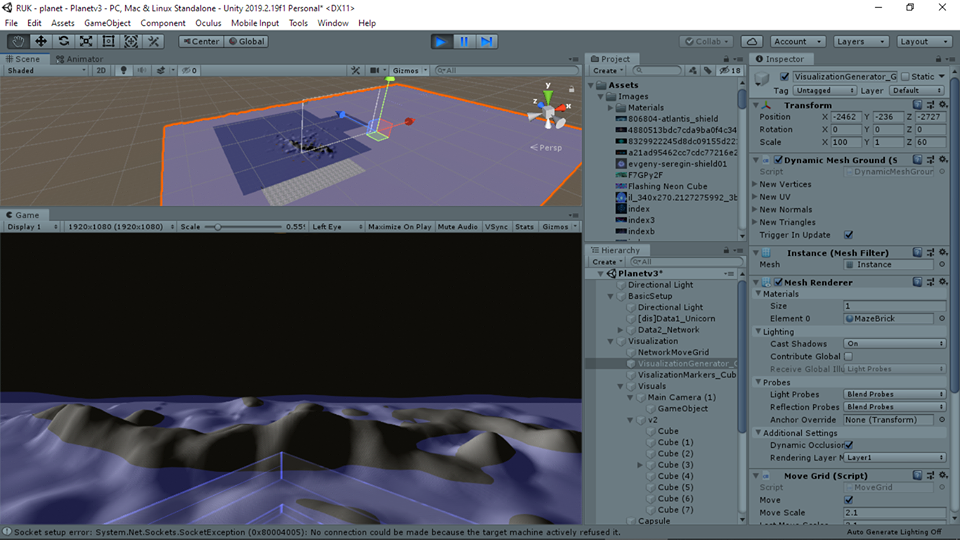Screen dimensions: 960x540
Task: Enable Contribute Global checkbox
Action: 849,356
